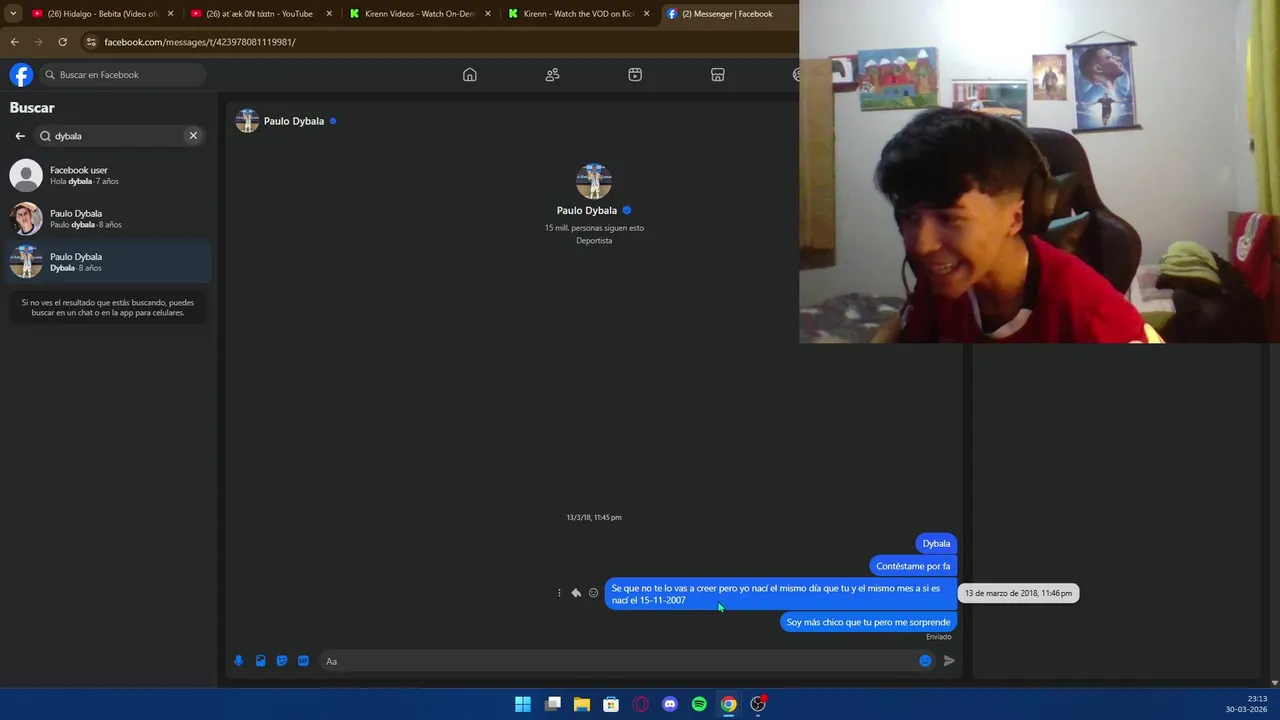This screenshot has height=720, width=1280.
Task: Open the Reels video icon in top navigation
Action: [635, 75]
